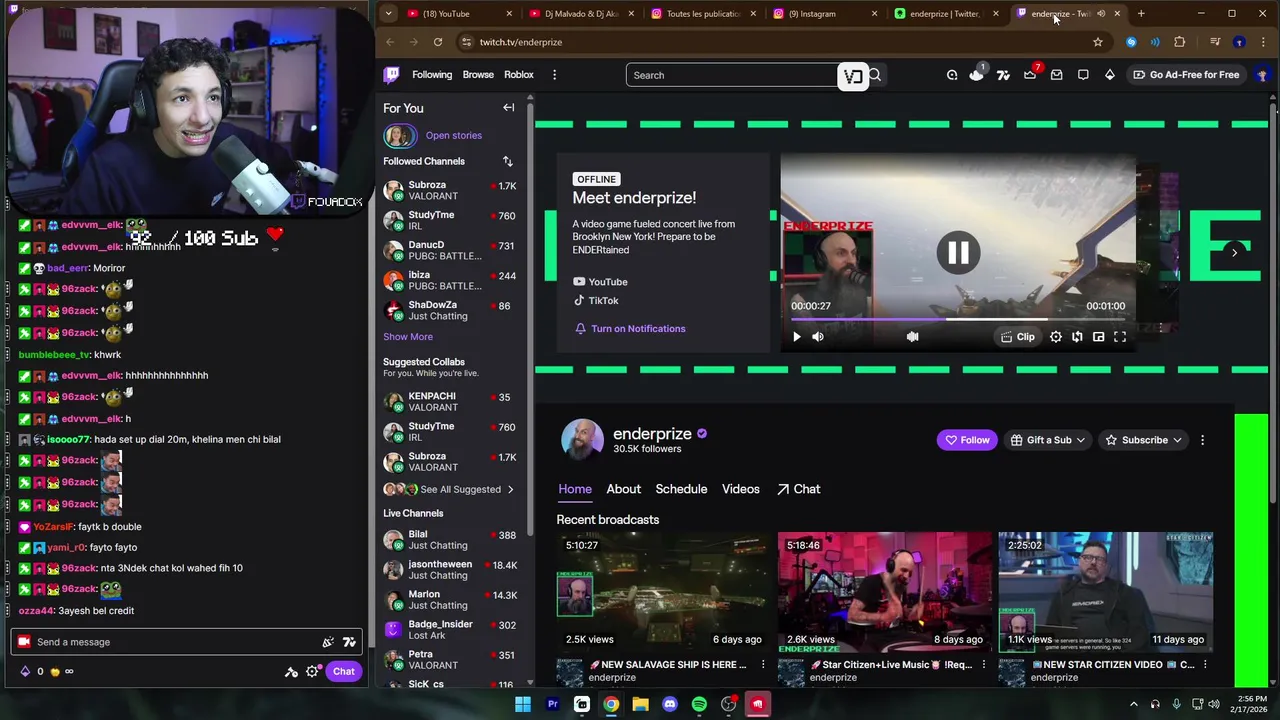Open the user profile avatar menu
Screen dimensions: 1280x720
click(1262, 75)
